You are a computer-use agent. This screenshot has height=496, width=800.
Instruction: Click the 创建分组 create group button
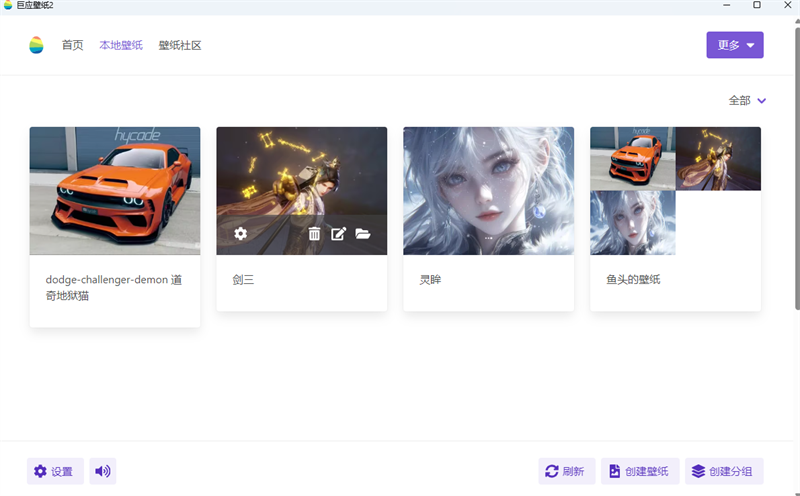click(x=724, y=471)
